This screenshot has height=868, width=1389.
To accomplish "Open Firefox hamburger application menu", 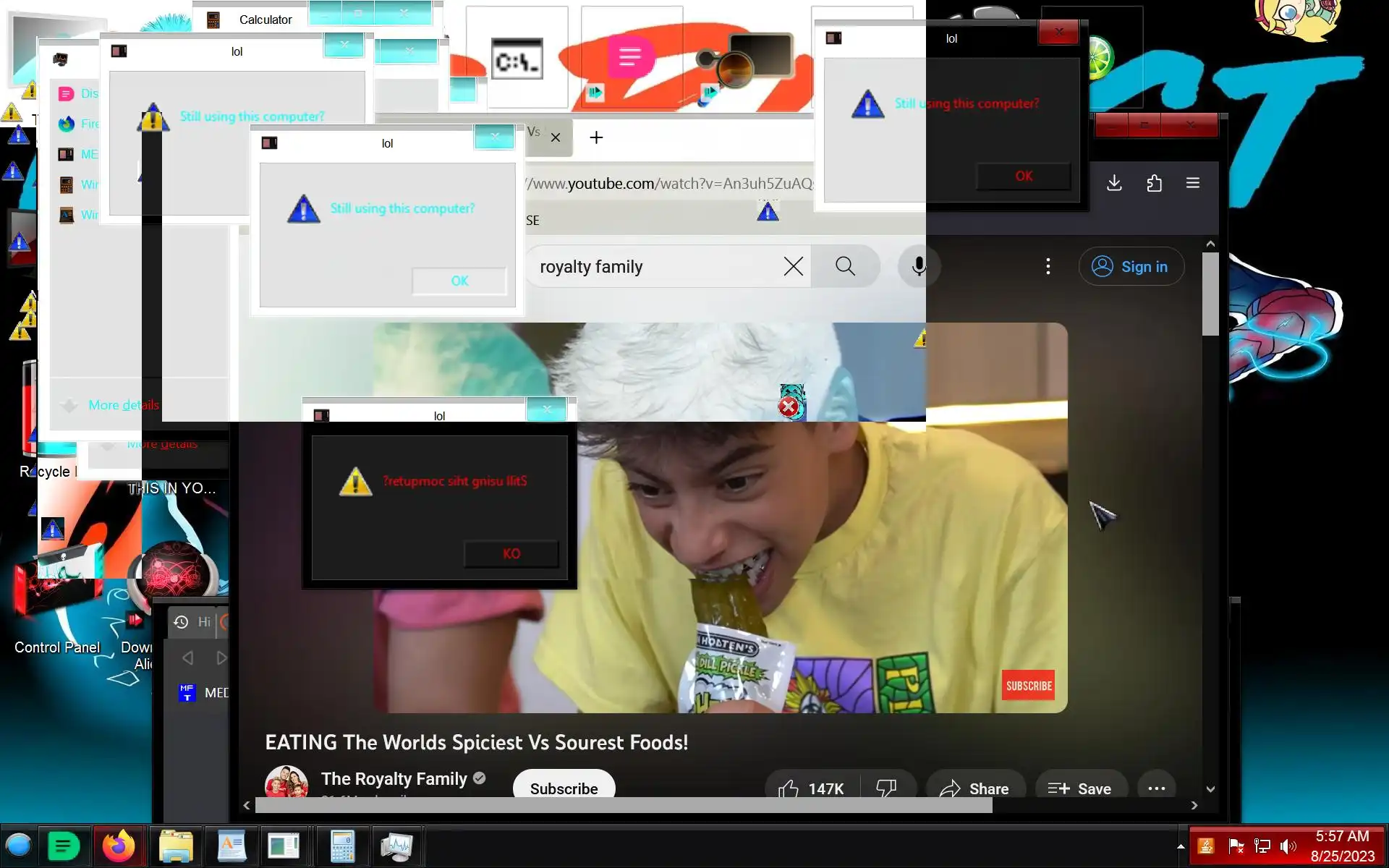I will point(1193,183).
